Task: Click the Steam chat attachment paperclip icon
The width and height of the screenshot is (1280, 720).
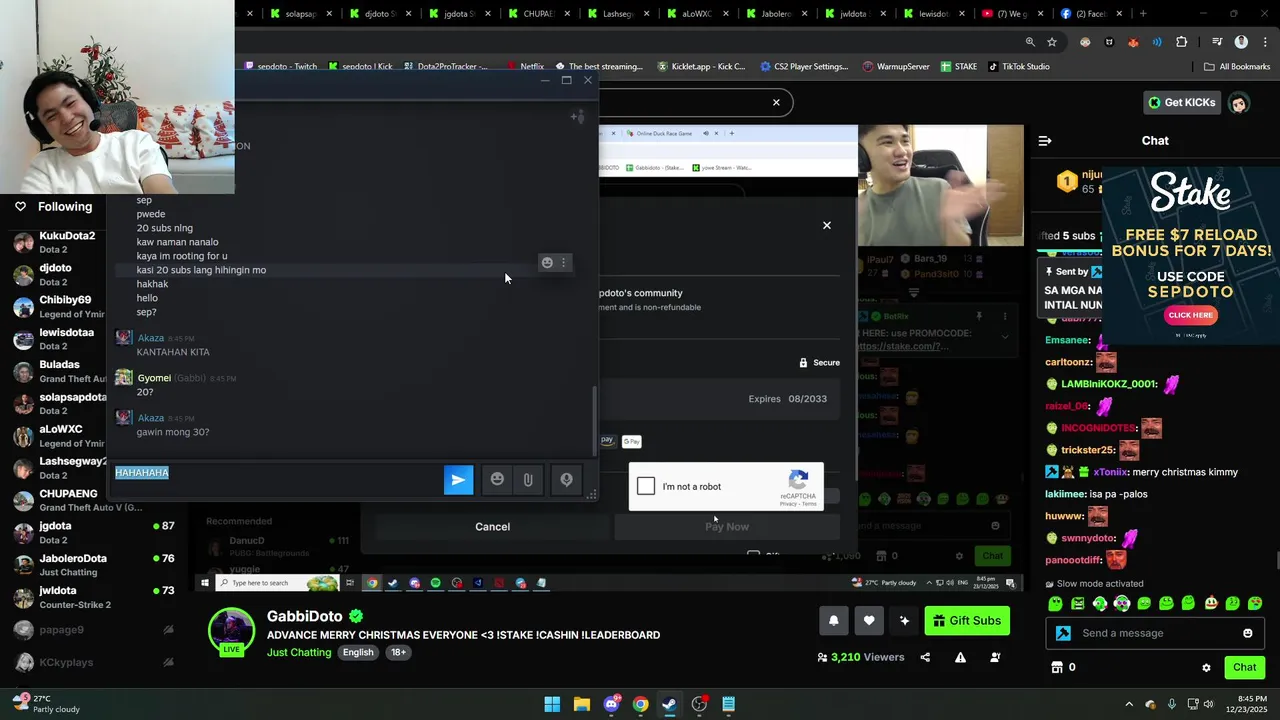Action: [x=528, y=480]
